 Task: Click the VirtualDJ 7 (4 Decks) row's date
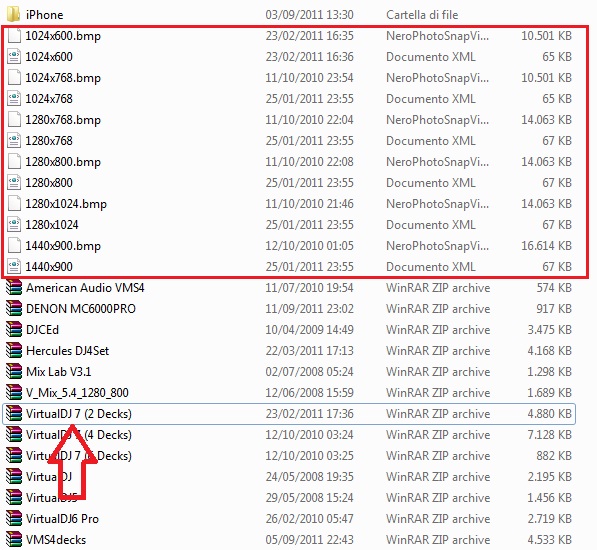click(310, 435)
